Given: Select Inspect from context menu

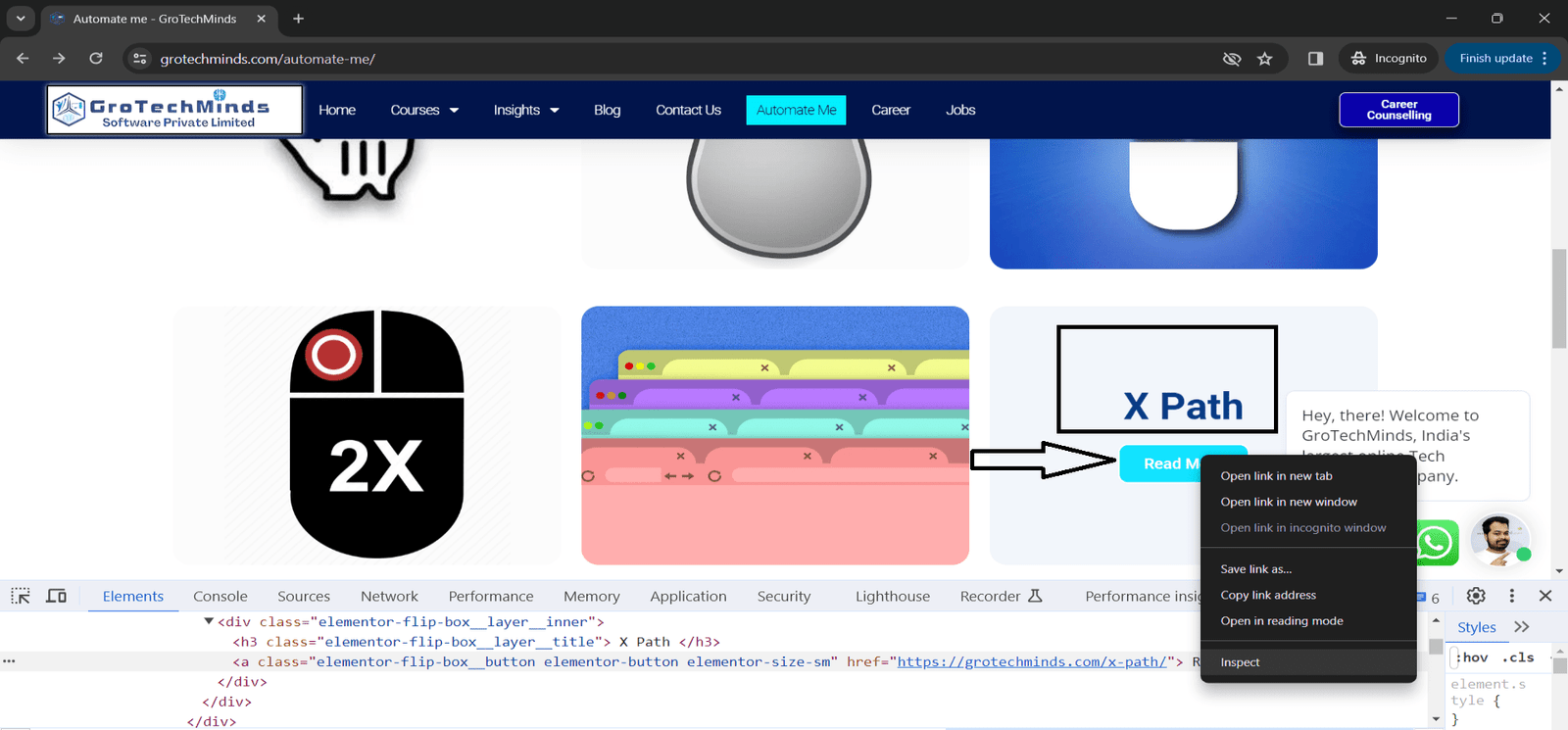Looking at the screenshot, I should pyautogui.click(x=1308, y=662).
